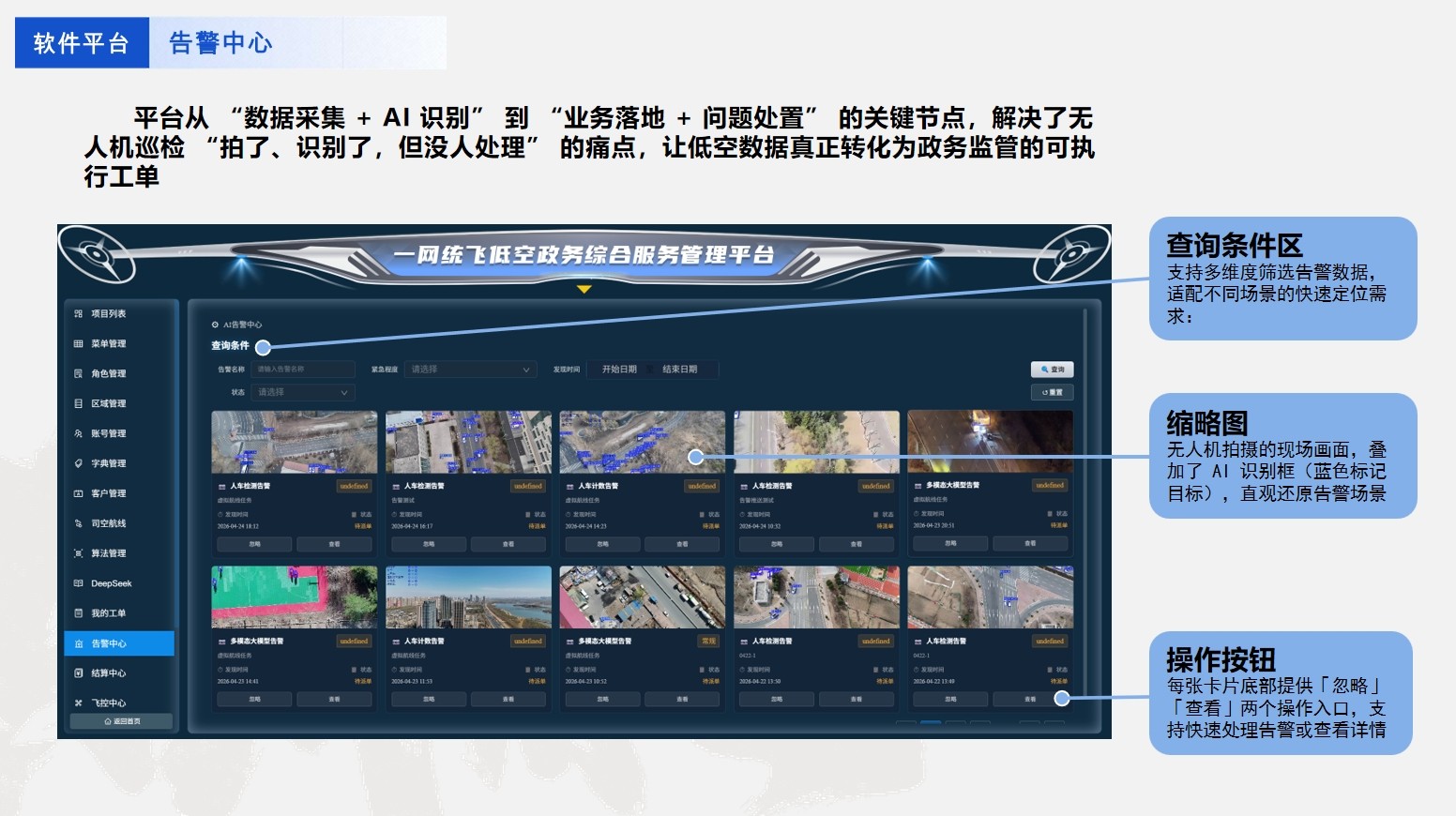Open 项目列表 via its sidebar icon
This screenshot has width=1456, height=816.
[79, 314]
